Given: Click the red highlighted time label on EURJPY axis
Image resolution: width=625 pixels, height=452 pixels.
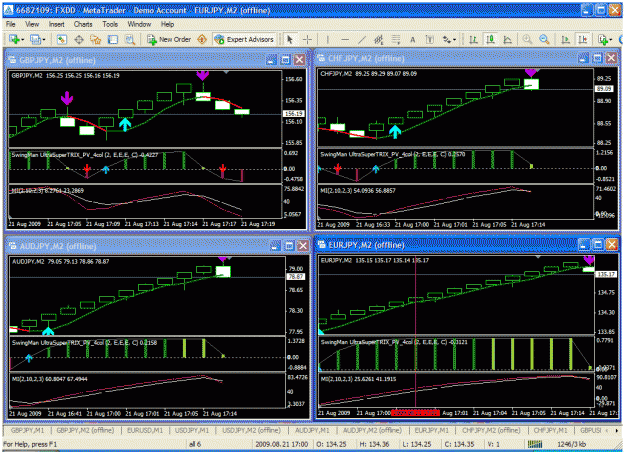Looking at the screenshot, I should point(415,413).
